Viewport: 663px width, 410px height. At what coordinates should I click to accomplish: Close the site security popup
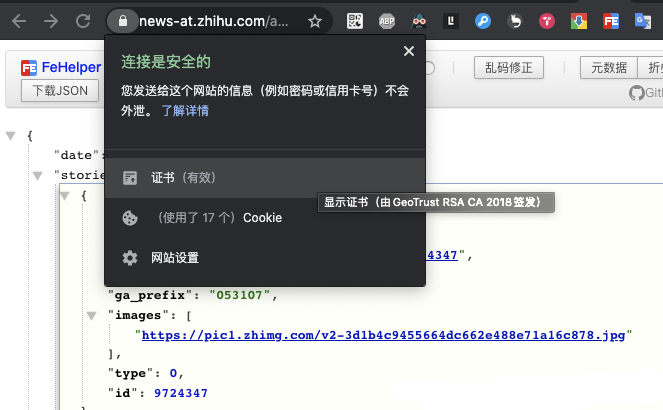(409, 51)
